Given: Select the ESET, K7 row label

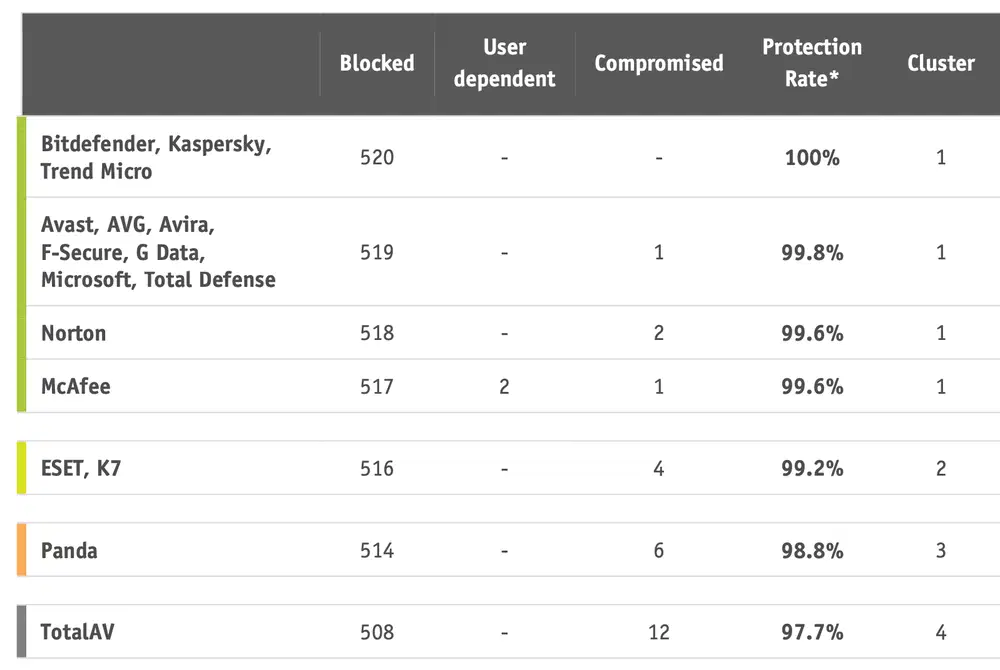Looking at the screenshot, I should (x=80, y=468).
